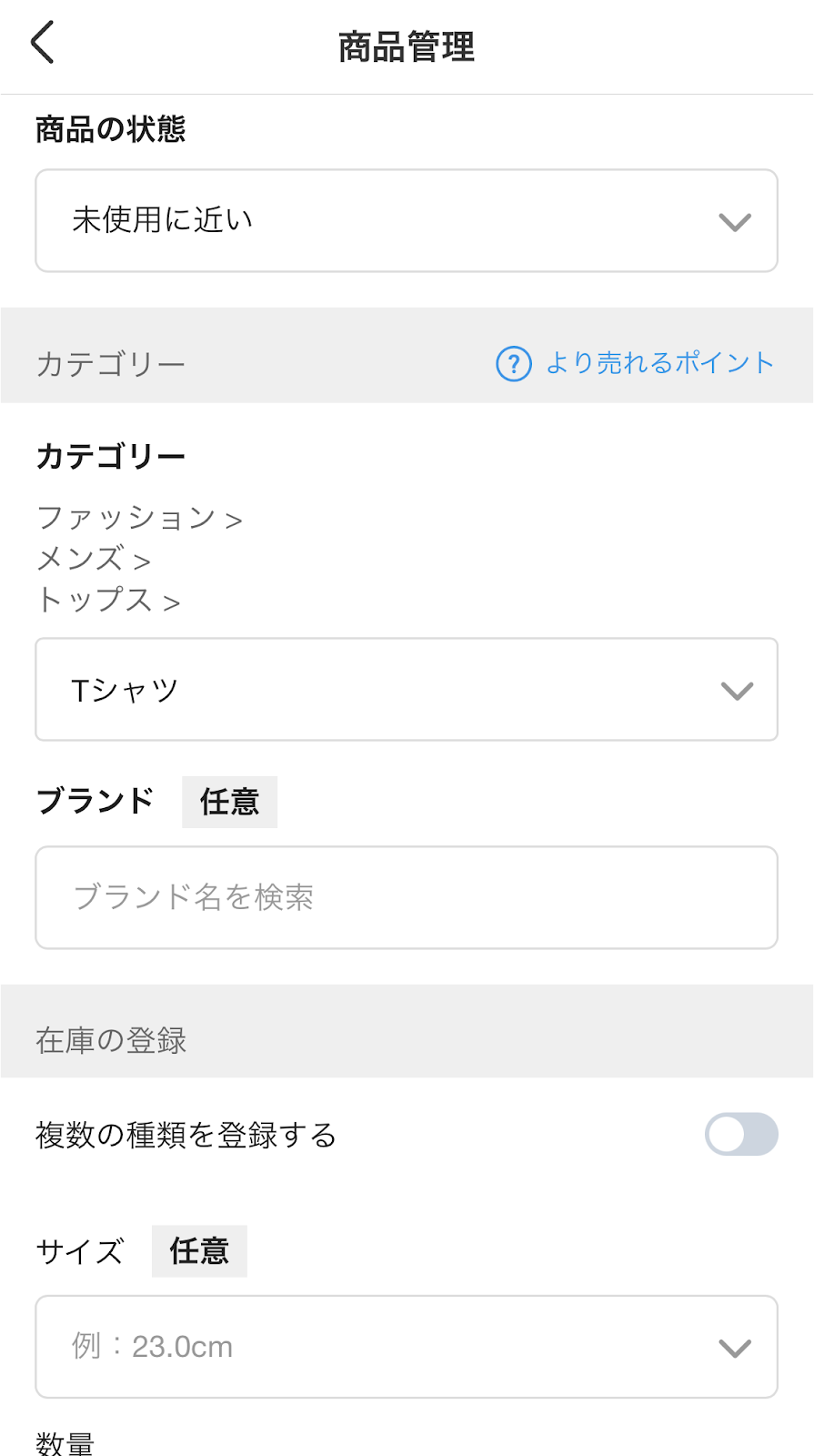This screenshot has height=1456, width=814.
Task: Click the 任意 badge next to サイズ
Action: (x=199, y=1251)
